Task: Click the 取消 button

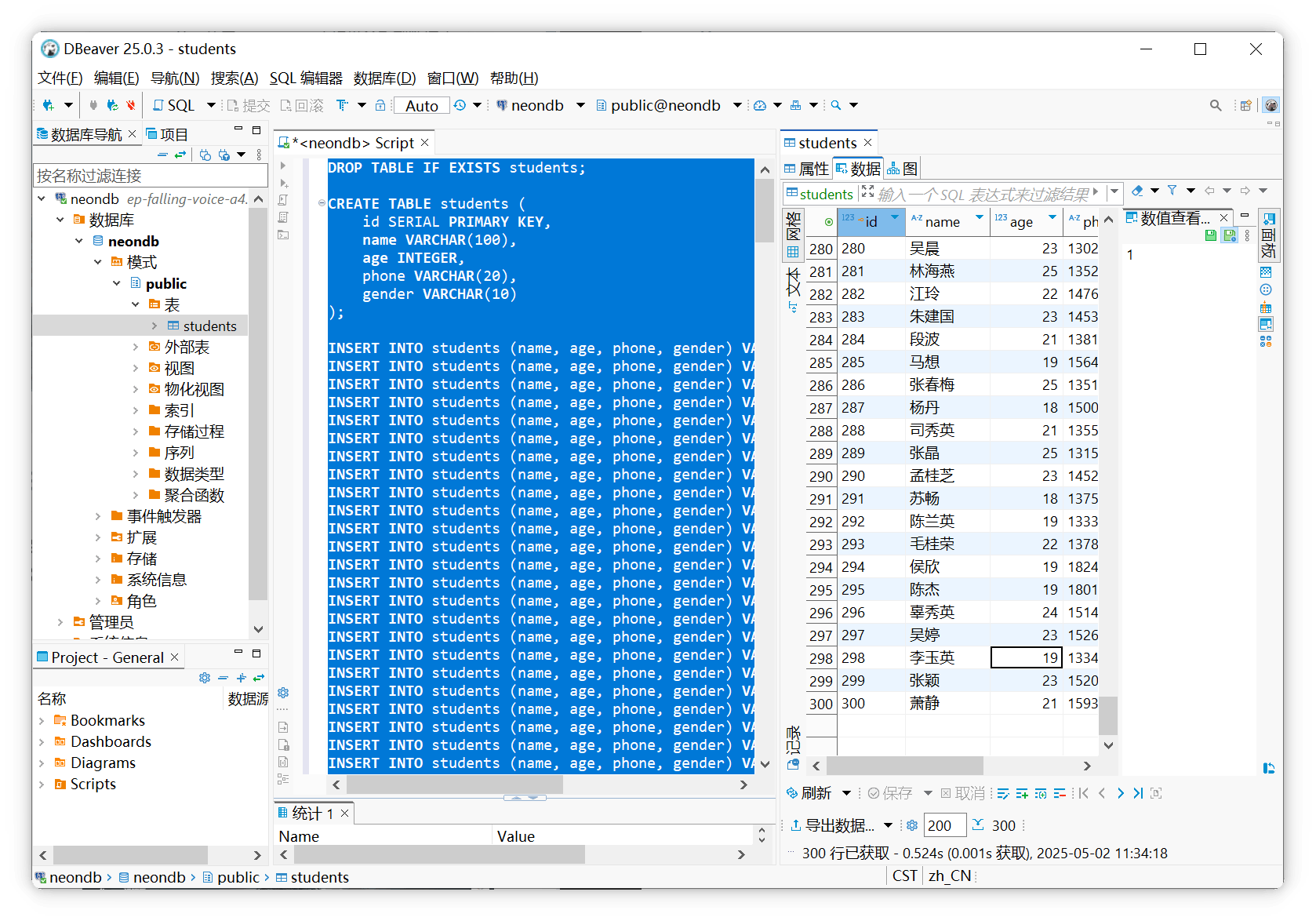Action: tap(962, 793)
